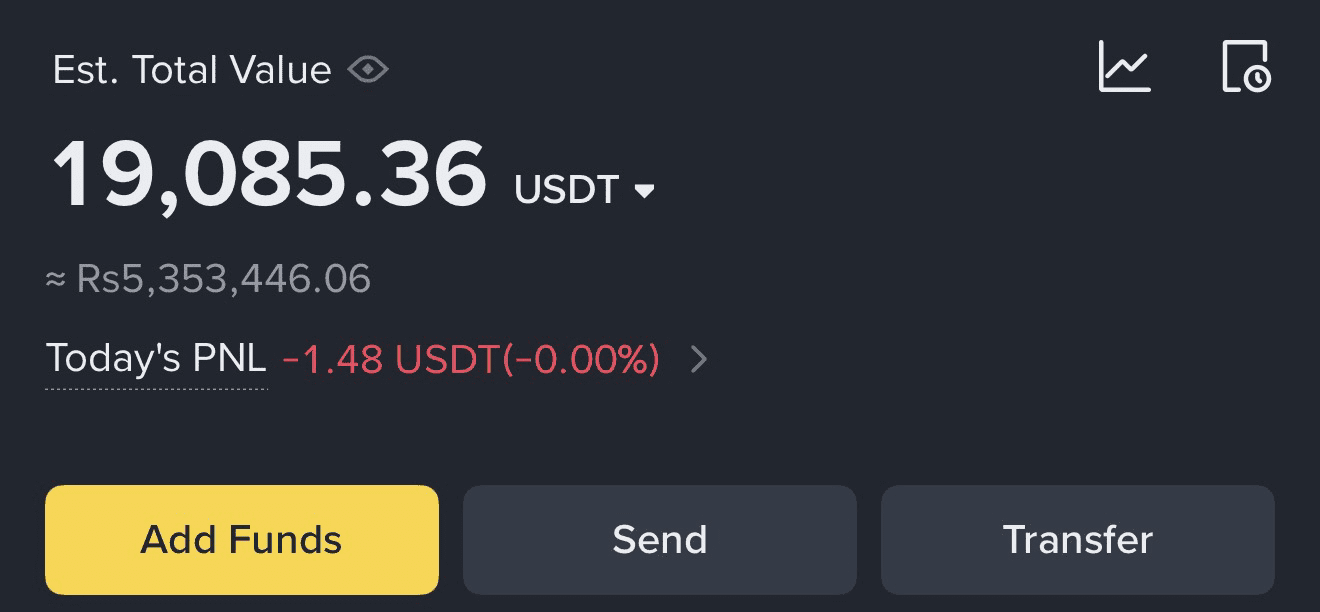Click the Est. Total Value heading
This screenshot has height=612, width=1320.
click(191, 70)
